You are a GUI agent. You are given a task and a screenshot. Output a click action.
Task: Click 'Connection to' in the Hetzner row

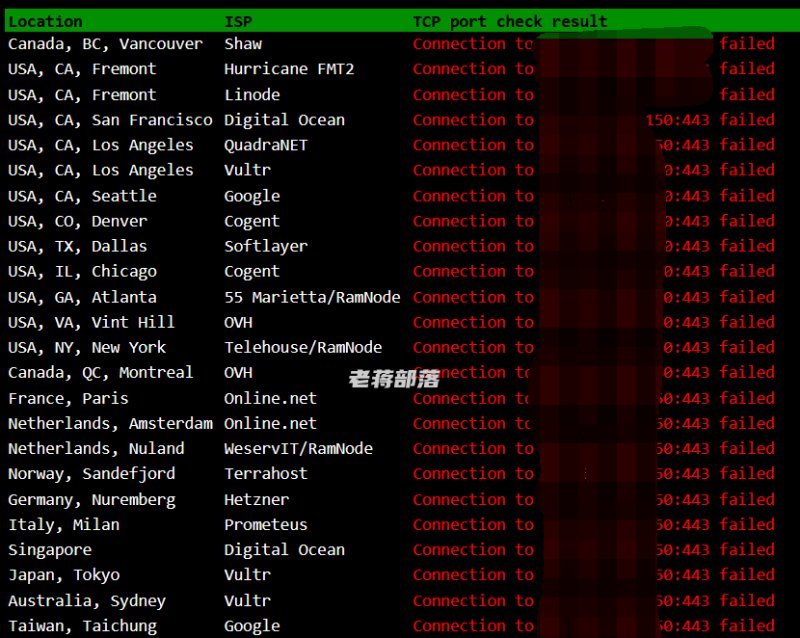[x=473, y=500]
